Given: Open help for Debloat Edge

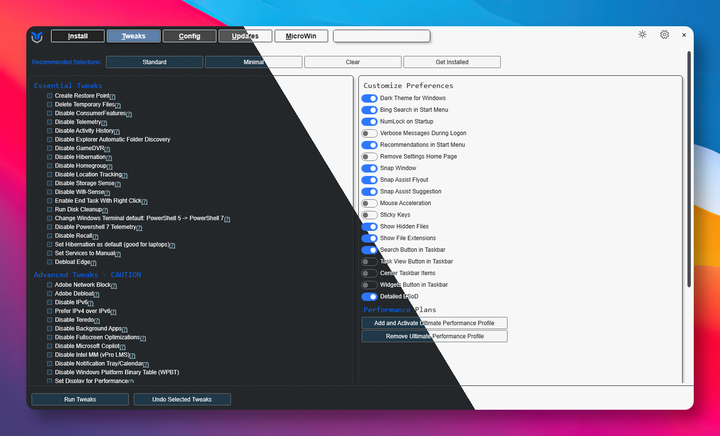Looking at the screenshot, I should tap(94, 263).
